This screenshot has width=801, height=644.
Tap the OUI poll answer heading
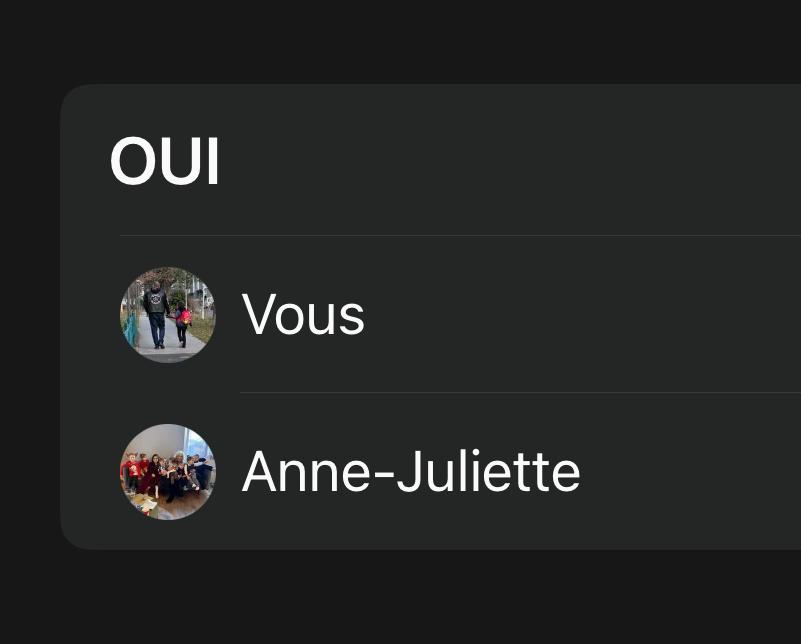click(164, 161)
